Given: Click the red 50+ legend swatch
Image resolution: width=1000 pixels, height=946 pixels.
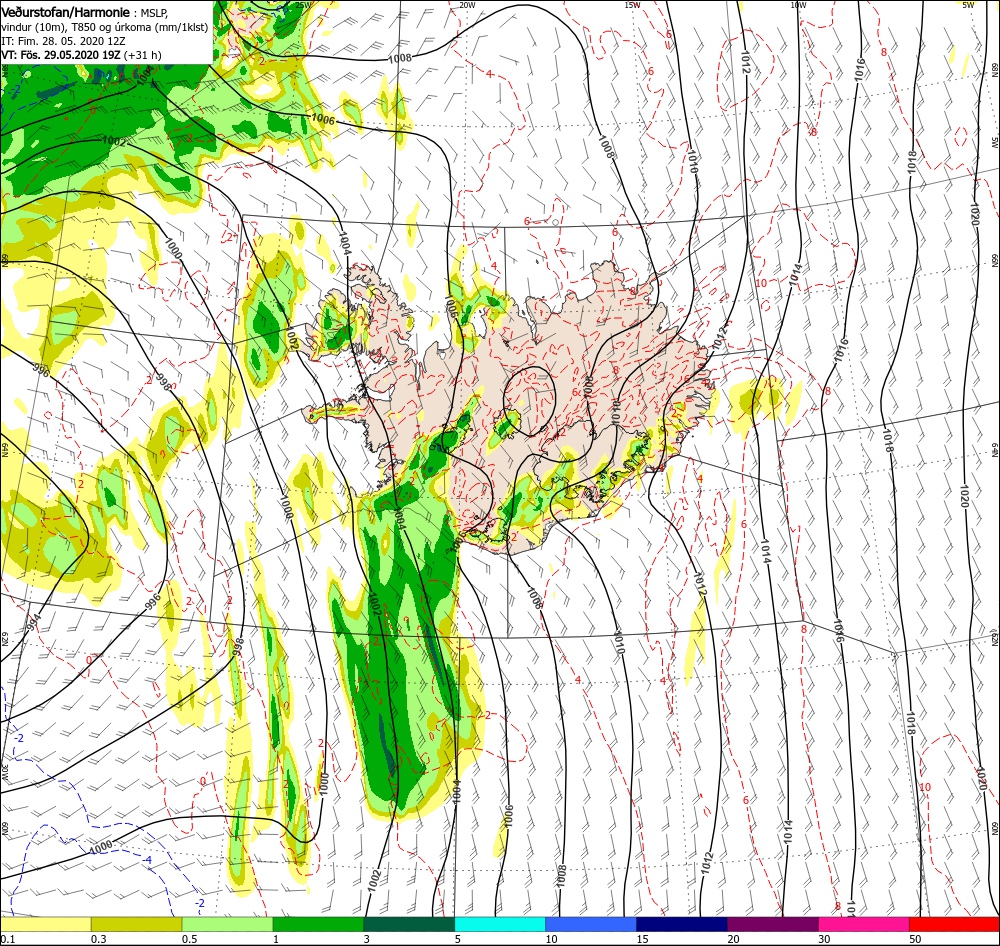Looking at the screenshot, I should (954, 924).
